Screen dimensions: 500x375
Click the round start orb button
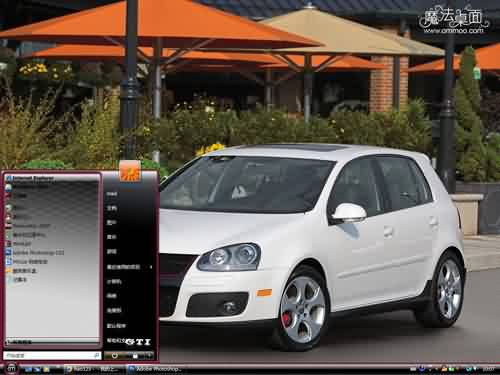coord(11,368)
